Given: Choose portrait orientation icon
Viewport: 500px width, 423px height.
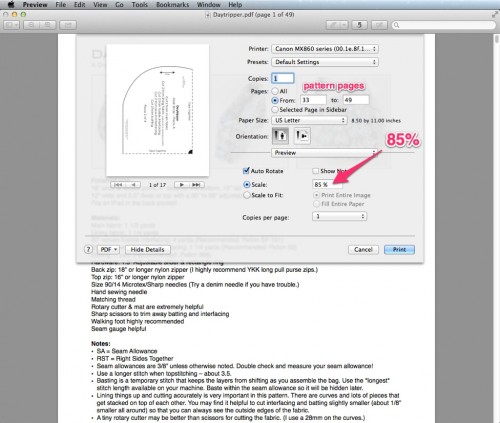Looking at the screenshot, I should pos(280,136).
